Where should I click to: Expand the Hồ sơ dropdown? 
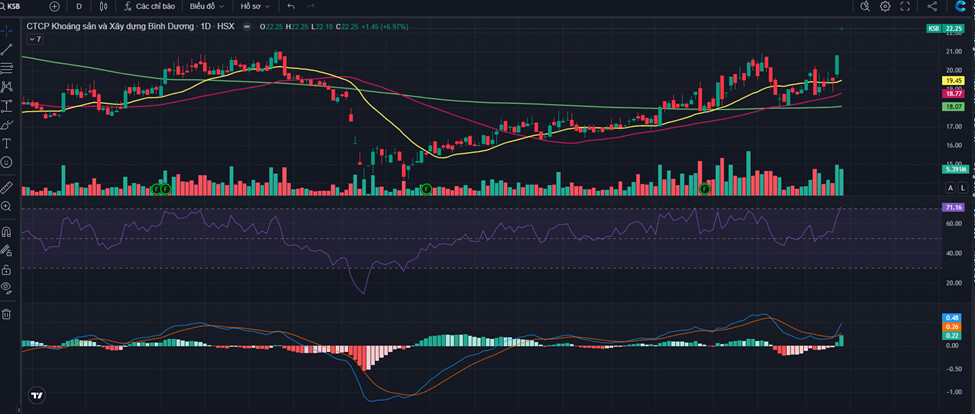(256, 6)
